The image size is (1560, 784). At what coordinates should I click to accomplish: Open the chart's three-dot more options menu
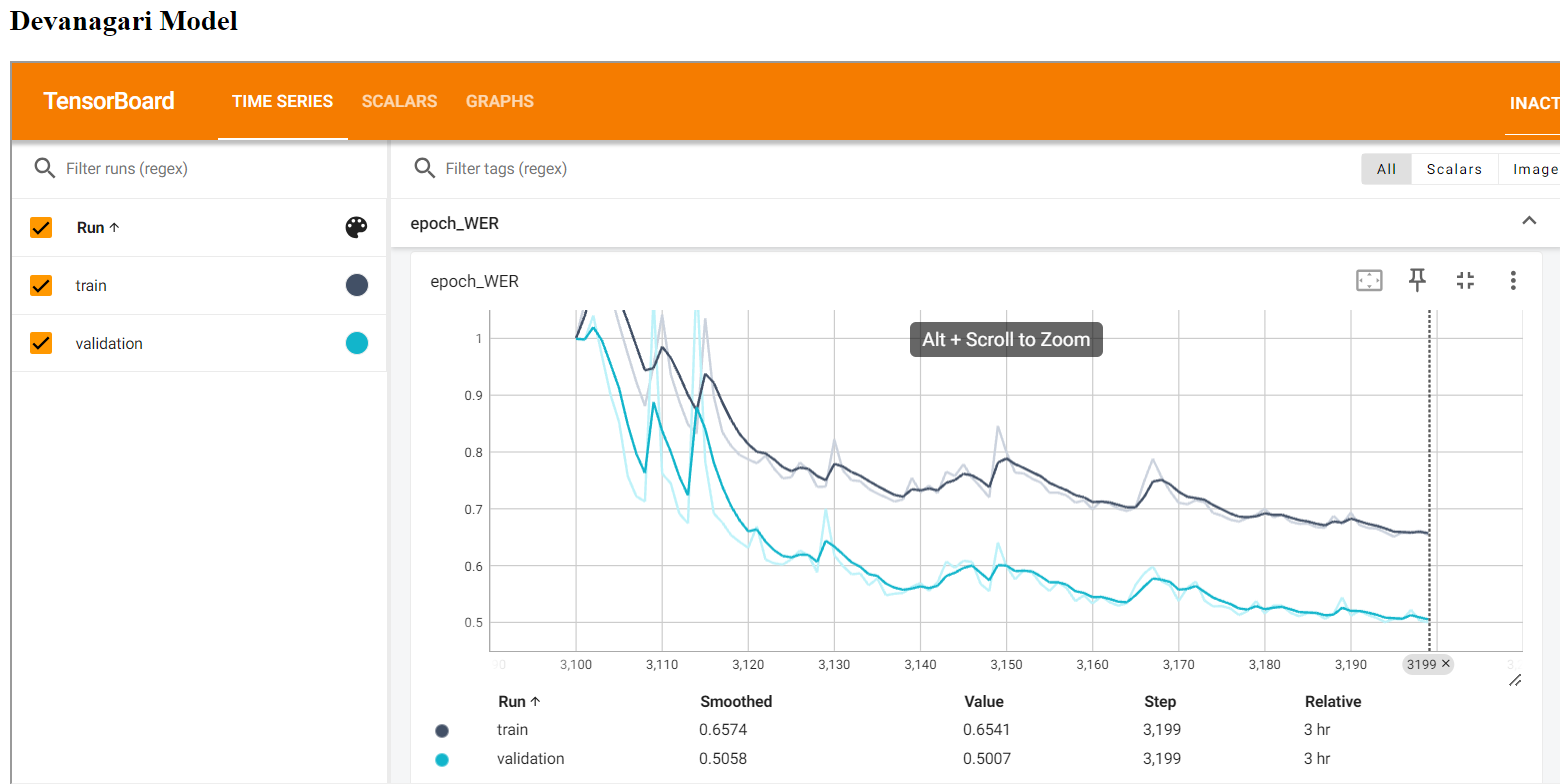pos(1513,281)
